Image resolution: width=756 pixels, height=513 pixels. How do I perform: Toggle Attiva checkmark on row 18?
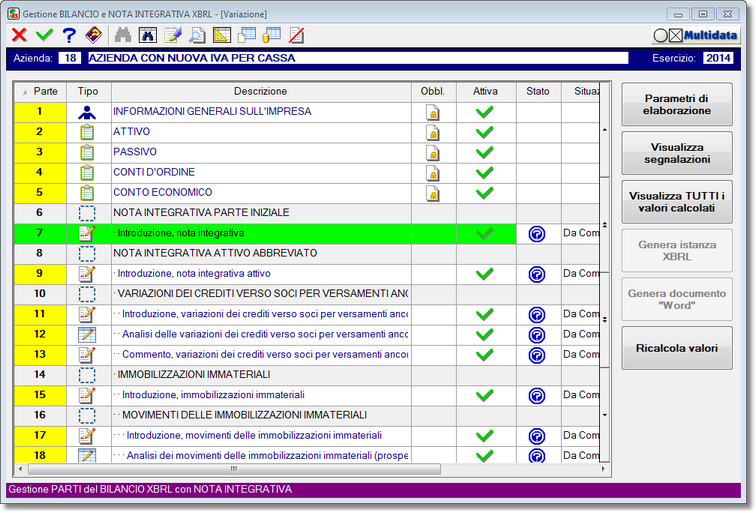(485, 456)
